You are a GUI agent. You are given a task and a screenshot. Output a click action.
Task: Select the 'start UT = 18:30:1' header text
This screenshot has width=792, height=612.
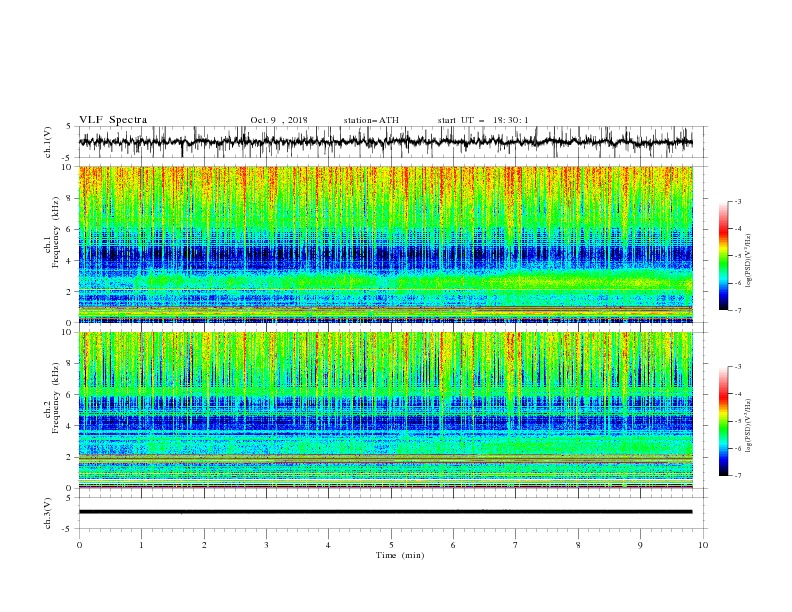click(x=483, y=120)
